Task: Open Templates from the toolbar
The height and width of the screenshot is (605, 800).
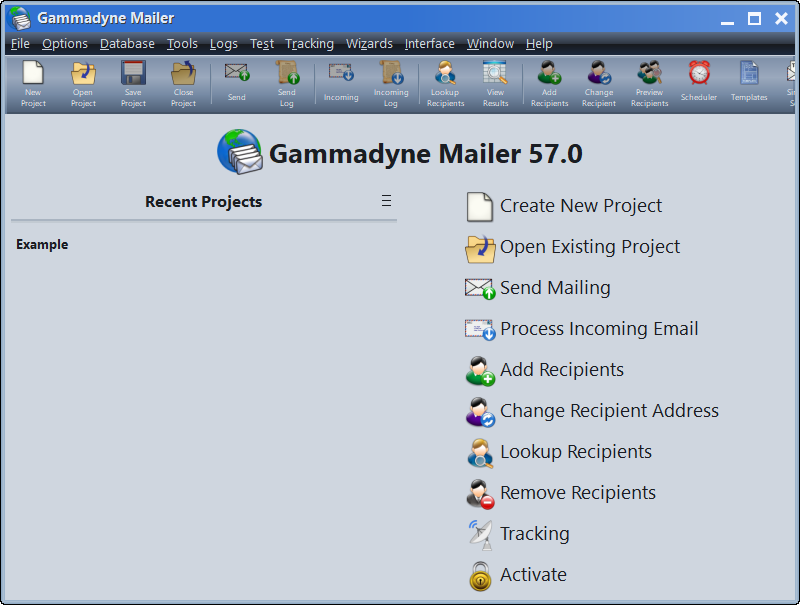Action: point(748,84)
